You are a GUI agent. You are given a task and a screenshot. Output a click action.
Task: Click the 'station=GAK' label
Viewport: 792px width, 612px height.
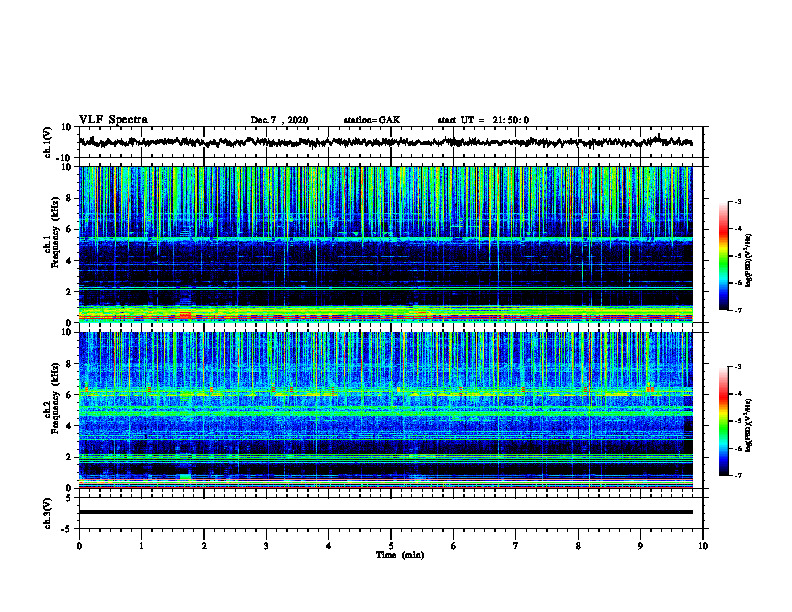click(372, 120)
